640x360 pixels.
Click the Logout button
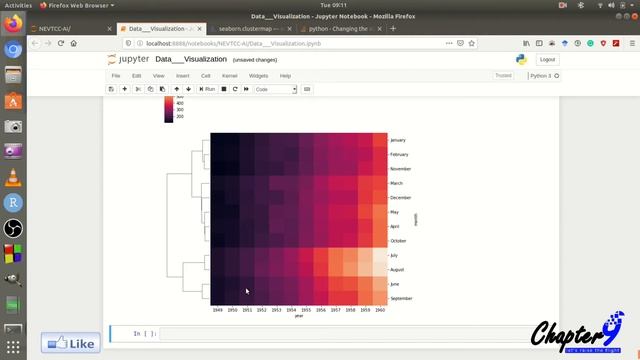click(547, 60)
